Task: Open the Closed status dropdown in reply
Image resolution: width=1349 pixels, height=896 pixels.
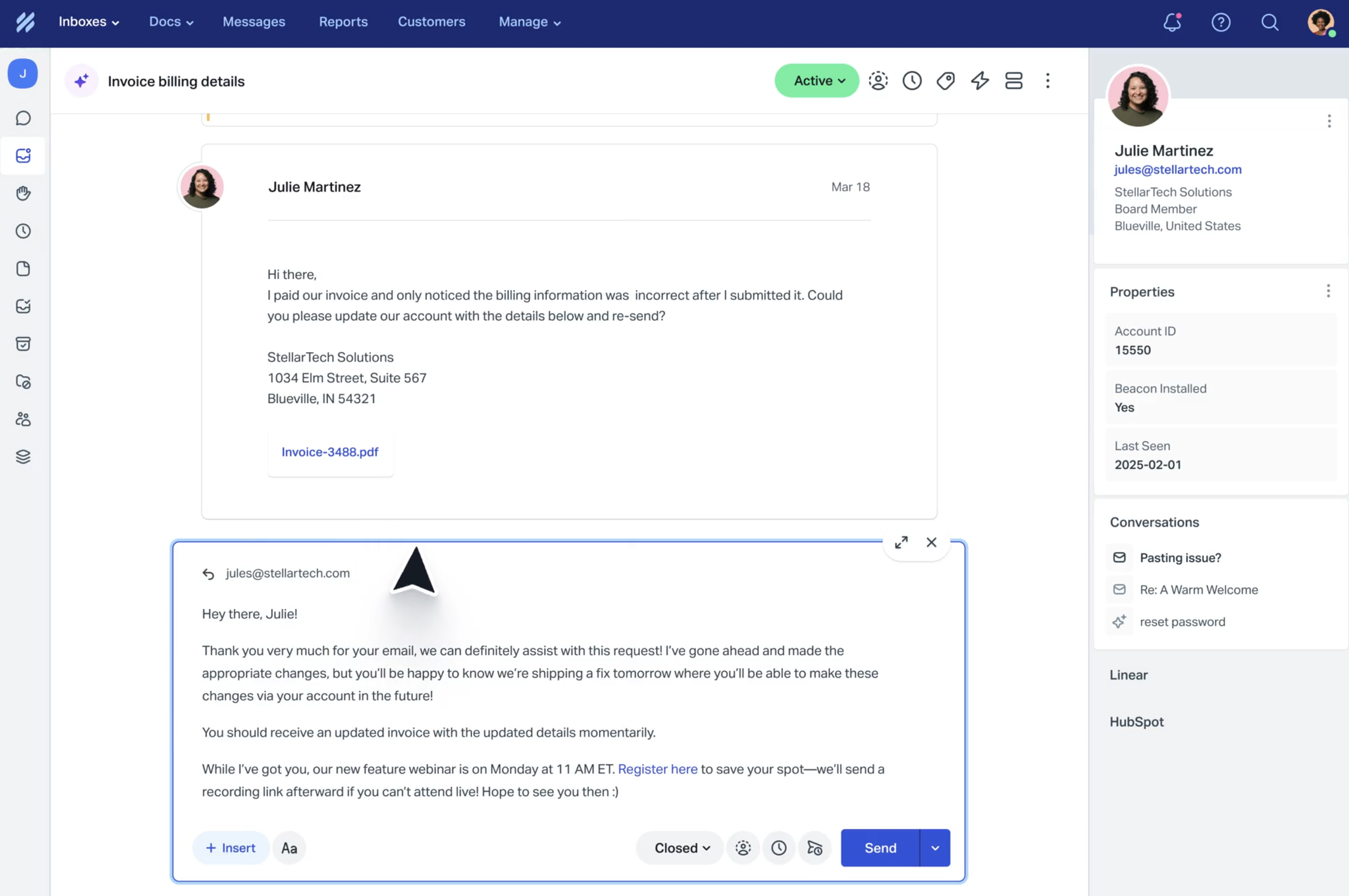Action: point(680,848)
